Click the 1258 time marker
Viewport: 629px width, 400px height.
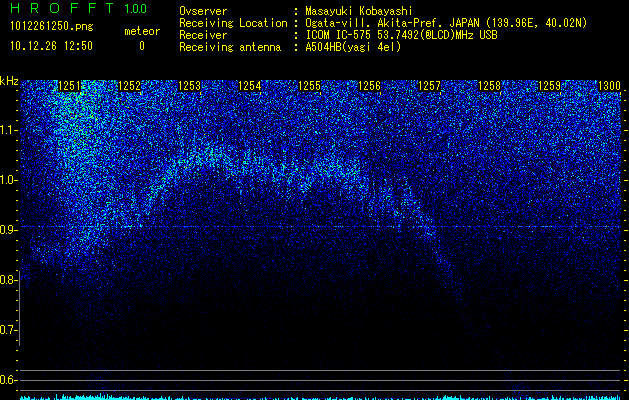point(490,86)
